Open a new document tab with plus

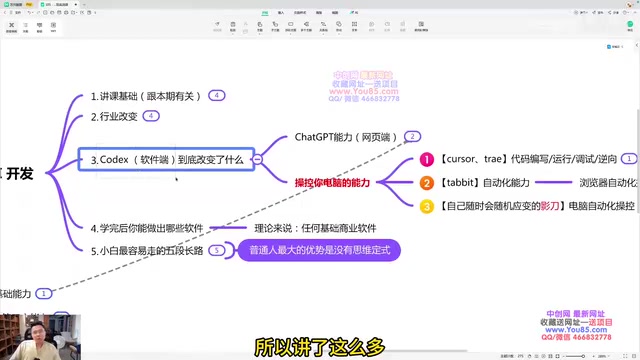point(84,4)
